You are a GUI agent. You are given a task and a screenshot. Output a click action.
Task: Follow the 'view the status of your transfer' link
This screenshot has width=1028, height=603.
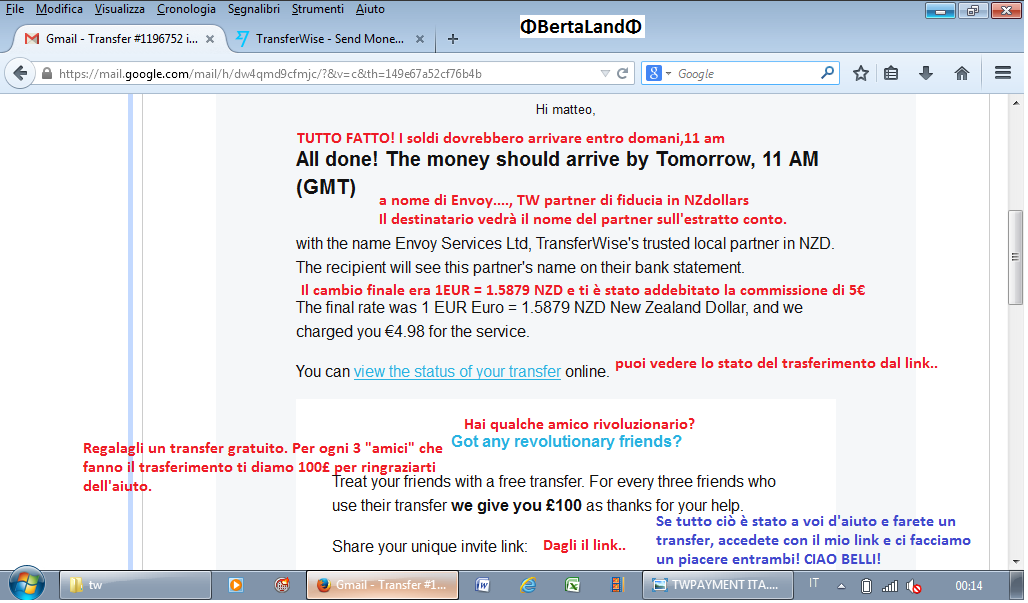[x=457, y=372]
